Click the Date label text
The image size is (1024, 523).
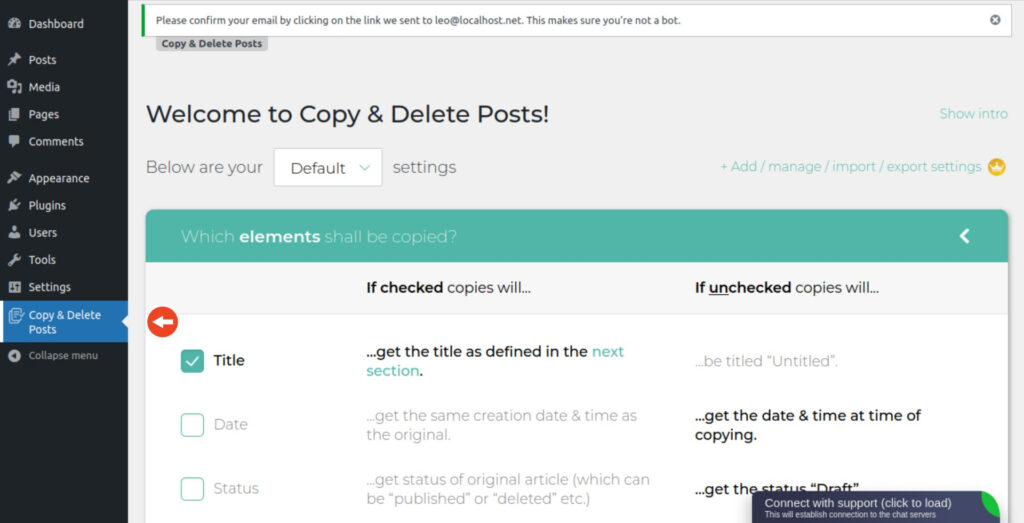point(231,424)
